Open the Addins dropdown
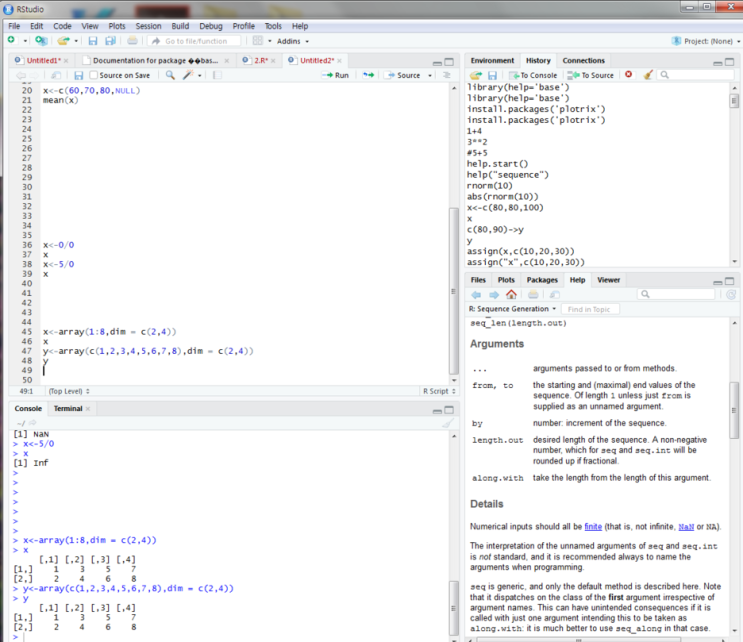The width and height of the screenshot is (743, 642). [292, 41]
